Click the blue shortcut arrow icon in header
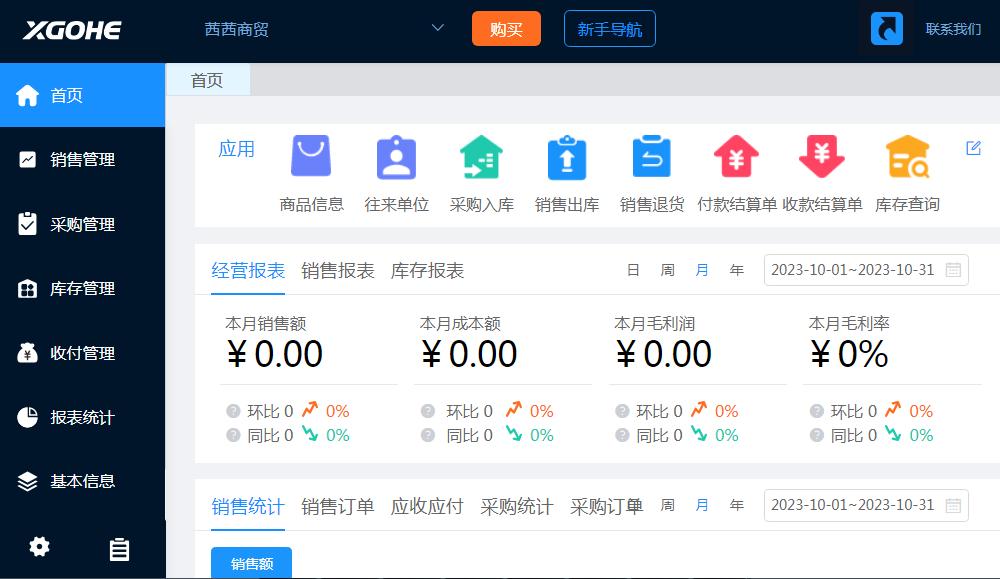 [x=887, y=29]
